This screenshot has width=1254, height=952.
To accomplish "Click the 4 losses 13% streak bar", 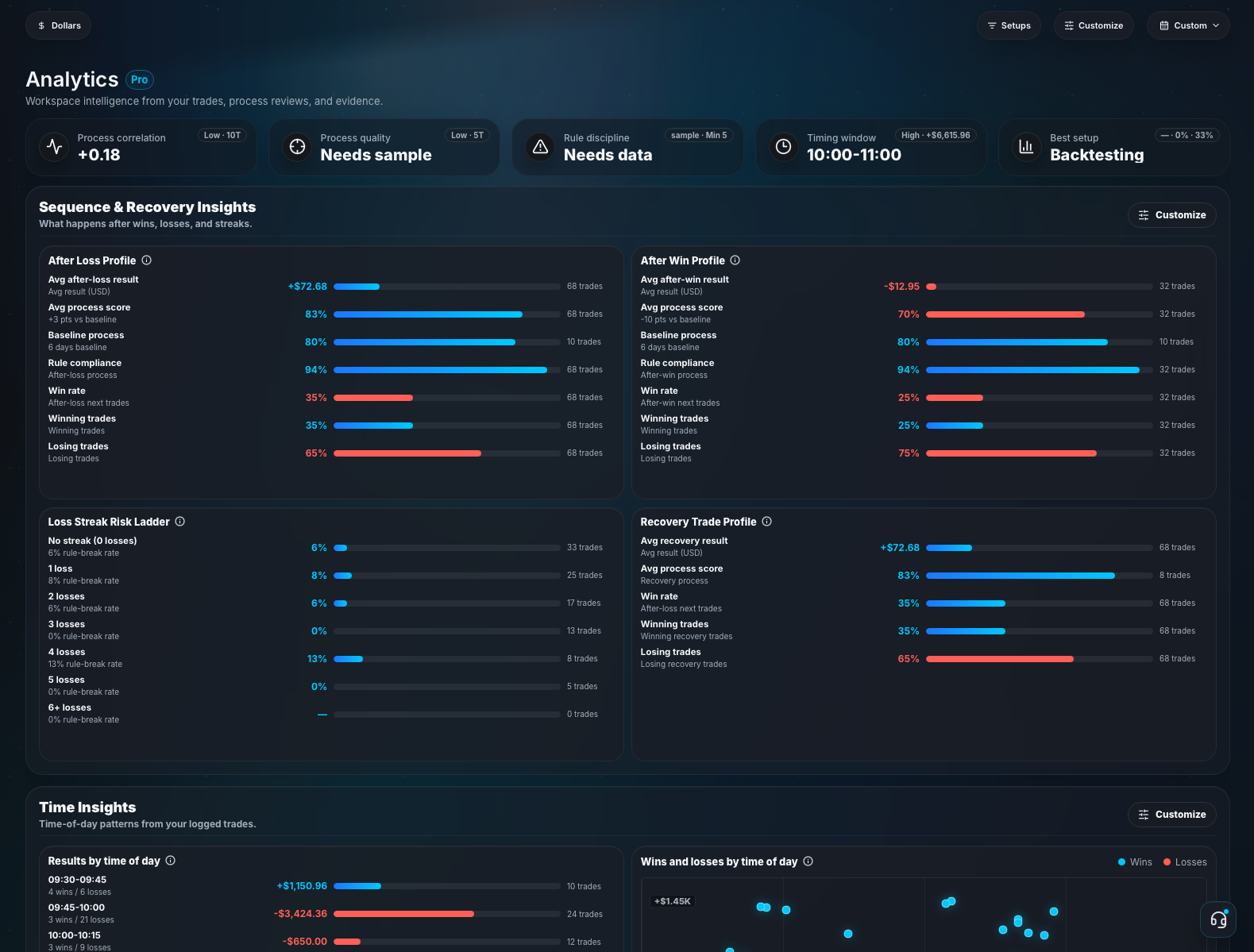I will (x=447, y=659).
